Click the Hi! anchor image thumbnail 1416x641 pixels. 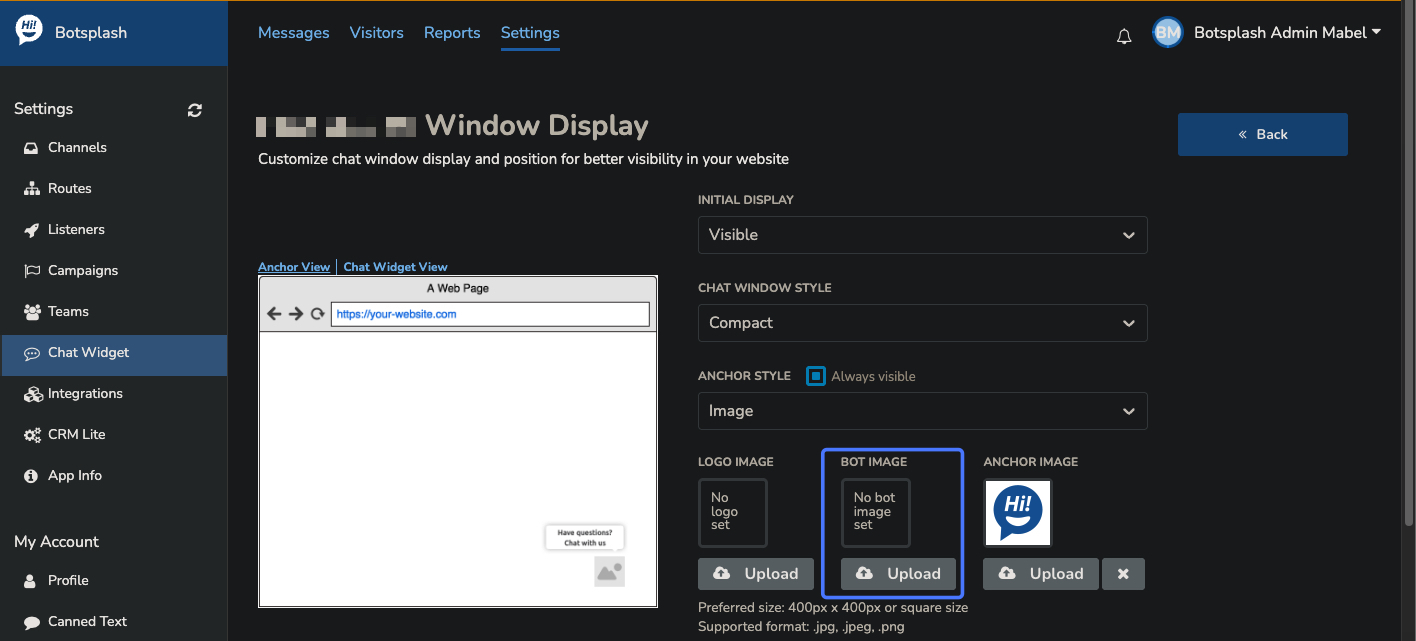tap(1018, 513)
